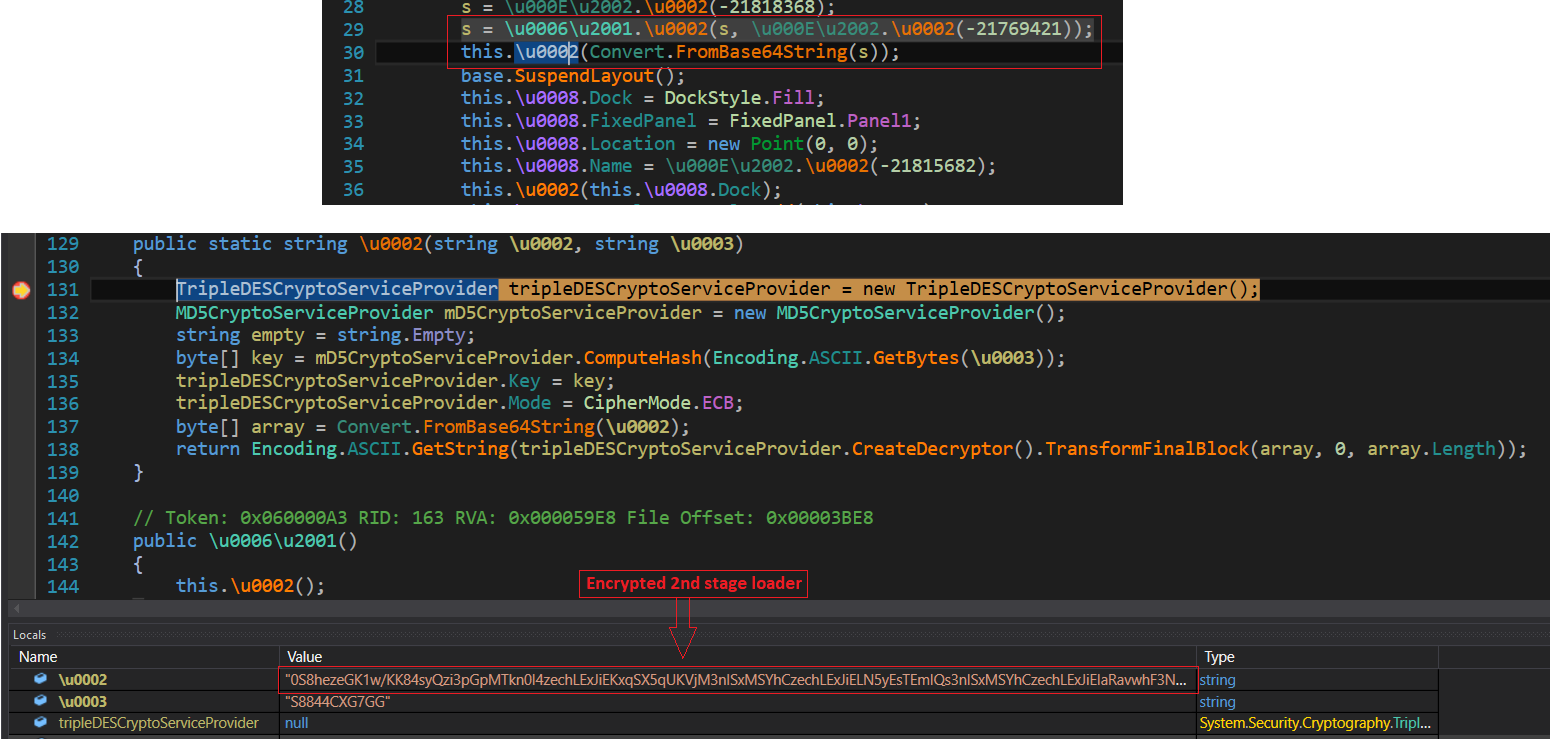Click the tripleDESCryptoServiceProvider variable icon in Locals
Screen dimensions: 1550x739
tap(40, 723)
